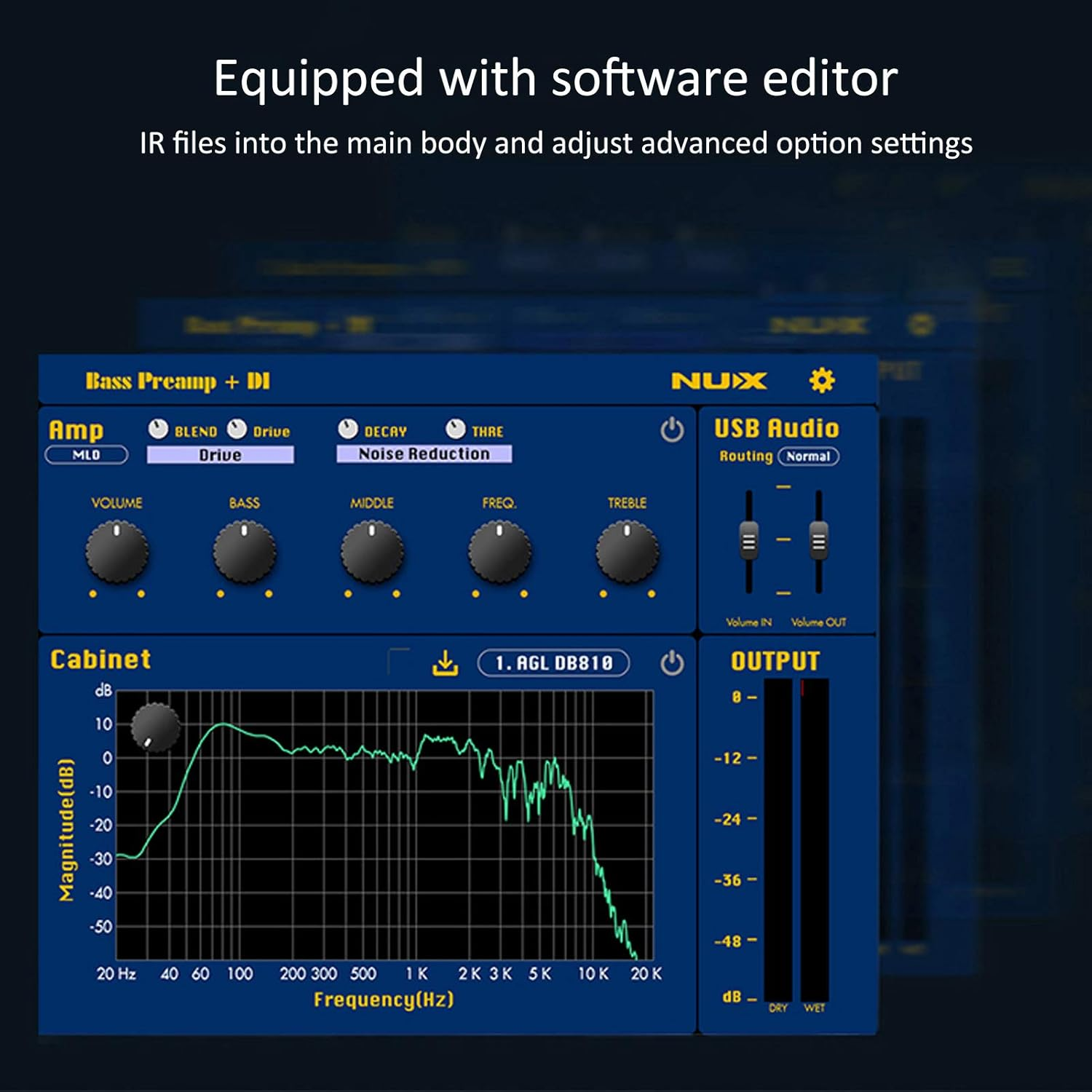Open the MLD amp model selector
1092x1092 pixels.
click(x=87, y=455)
